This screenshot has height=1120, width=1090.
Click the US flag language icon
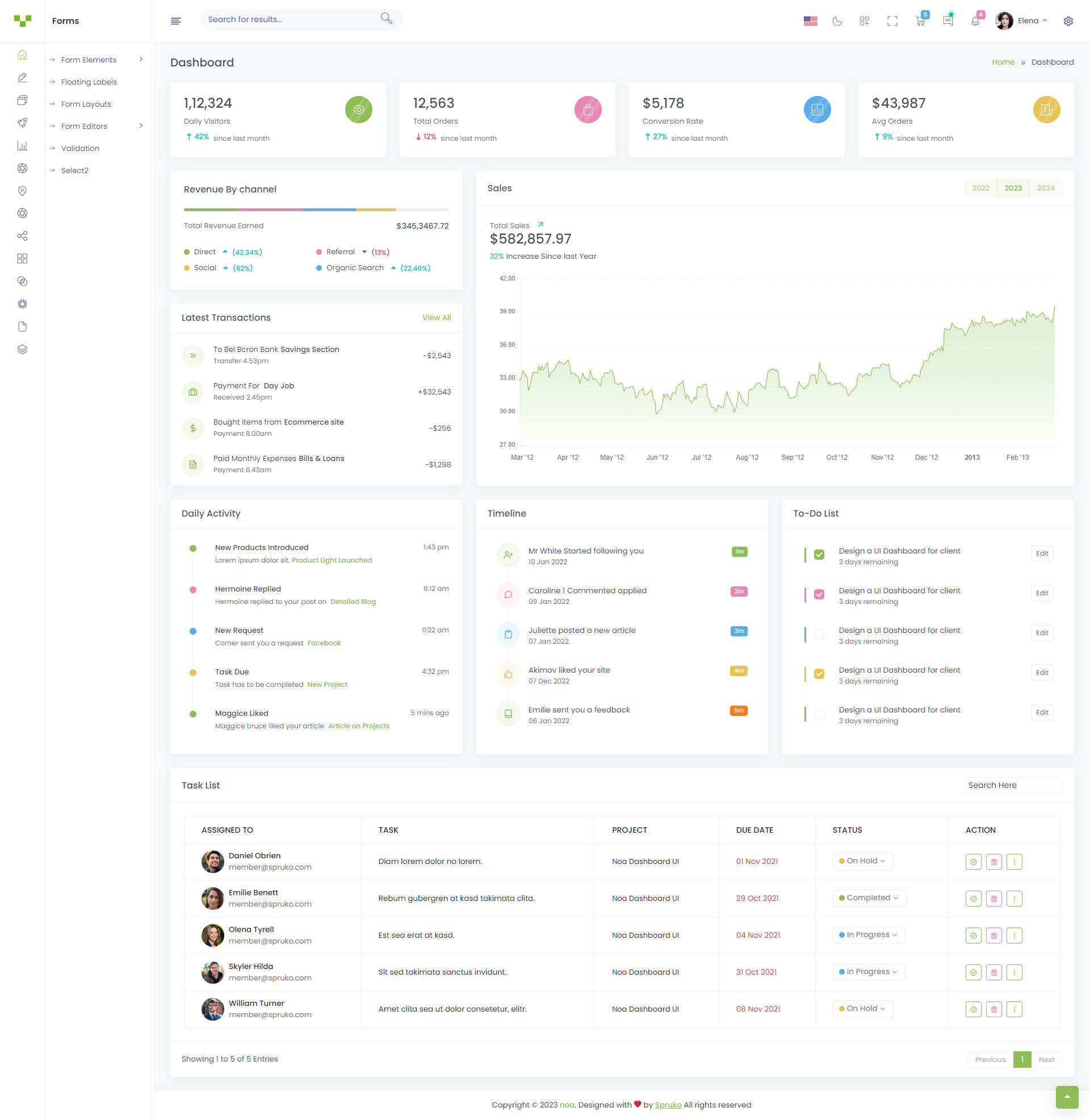click(810, 21)
